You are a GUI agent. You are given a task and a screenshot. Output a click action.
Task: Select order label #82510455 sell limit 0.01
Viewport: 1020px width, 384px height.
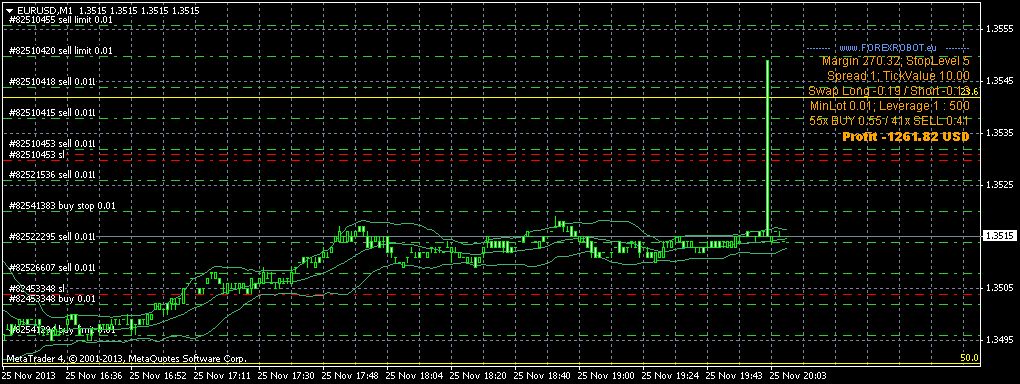pos(60,20)
